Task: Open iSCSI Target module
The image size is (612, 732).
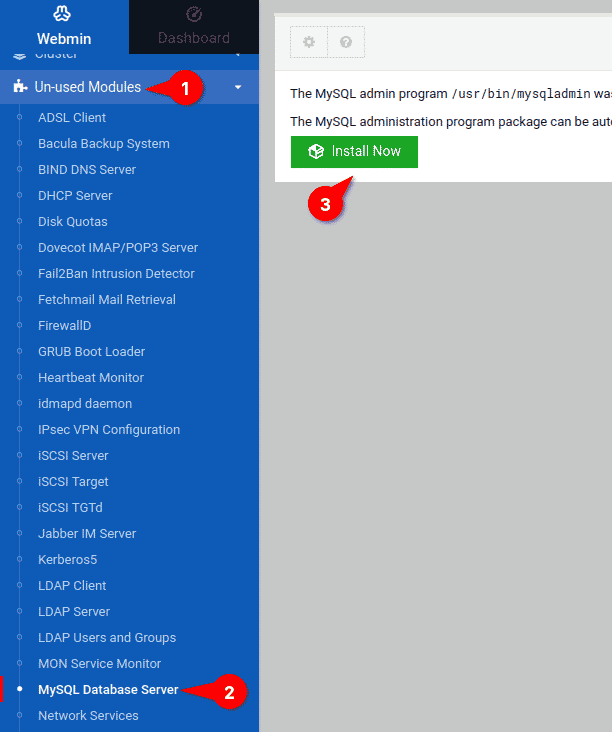Action: [x=73, y=482]
